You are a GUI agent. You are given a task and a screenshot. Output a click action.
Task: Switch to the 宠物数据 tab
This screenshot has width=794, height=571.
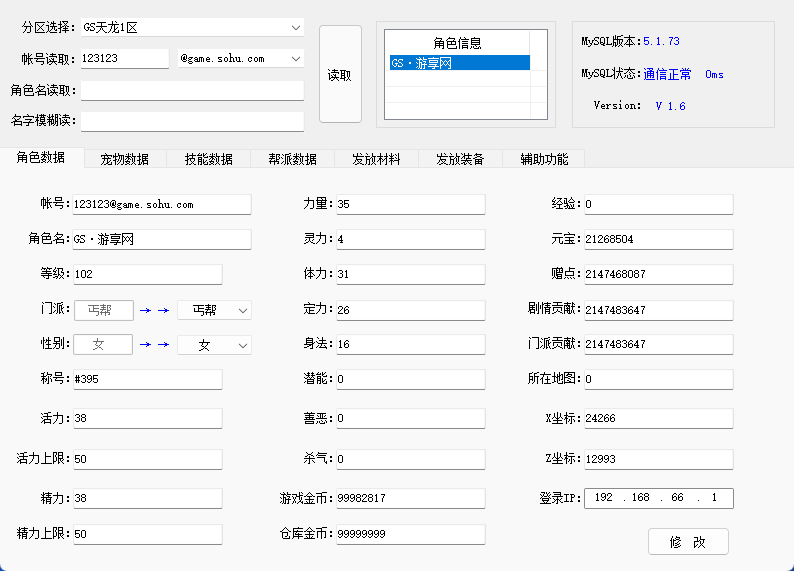point(125,159)
